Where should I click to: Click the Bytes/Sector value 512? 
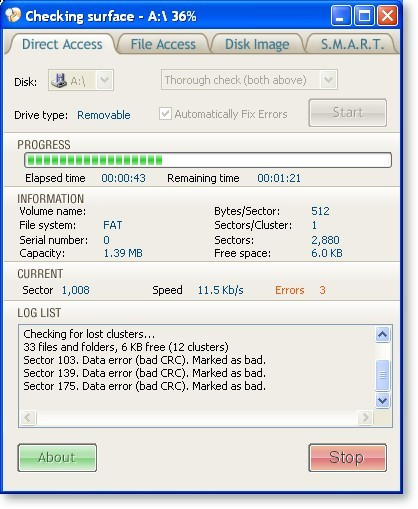point(320,211)
